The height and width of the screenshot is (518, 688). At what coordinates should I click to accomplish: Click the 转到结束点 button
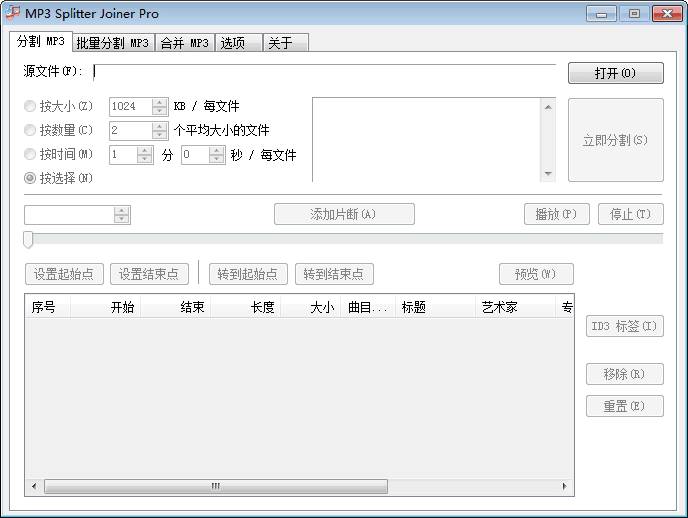click(334, 274)
